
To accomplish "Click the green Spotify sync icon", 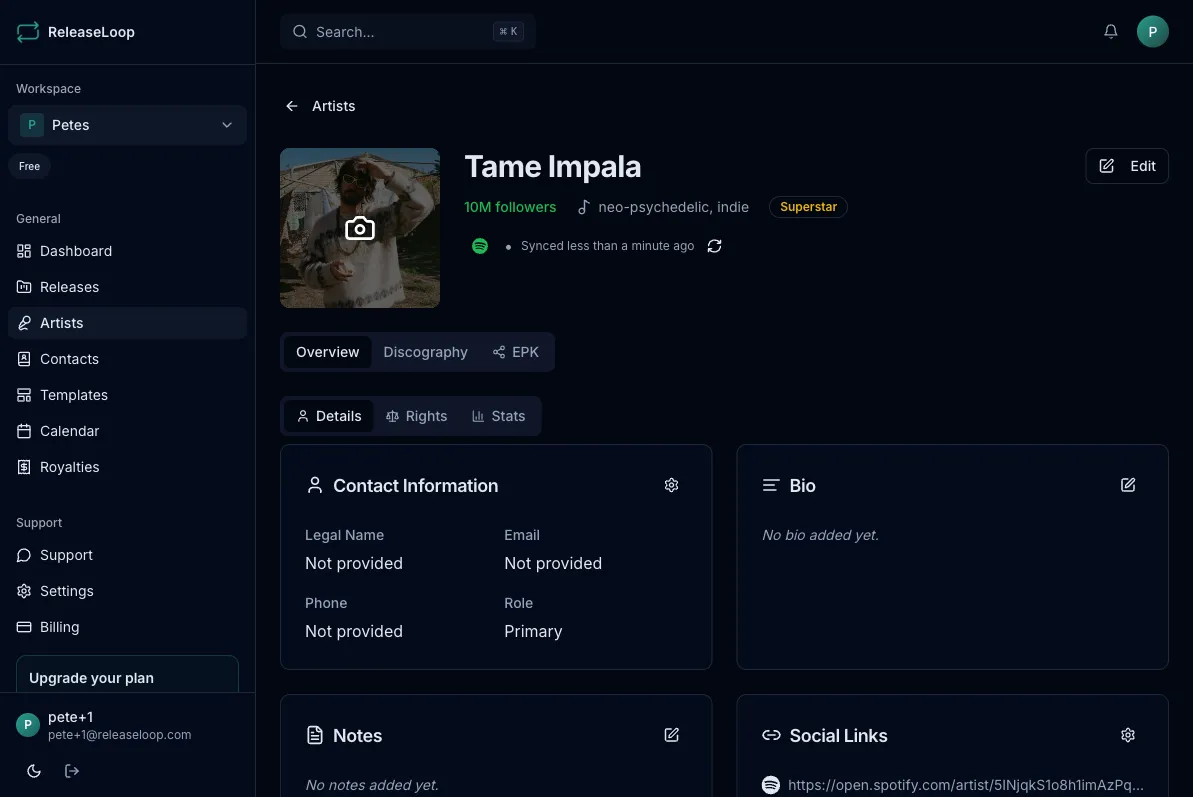I will click(479, 246).
